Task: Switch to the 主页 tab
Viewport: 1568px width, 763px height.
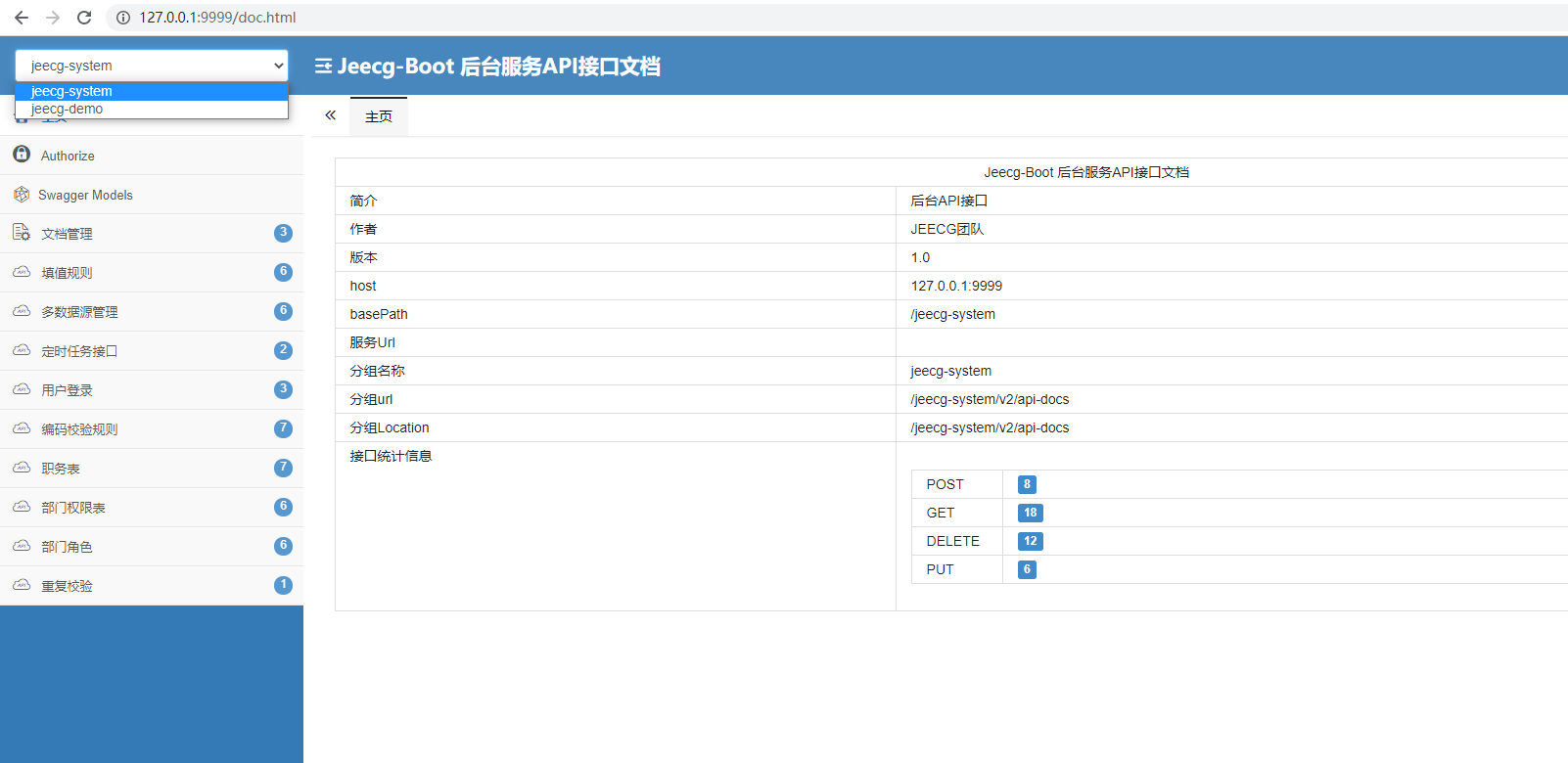Action: pos(379,116)
